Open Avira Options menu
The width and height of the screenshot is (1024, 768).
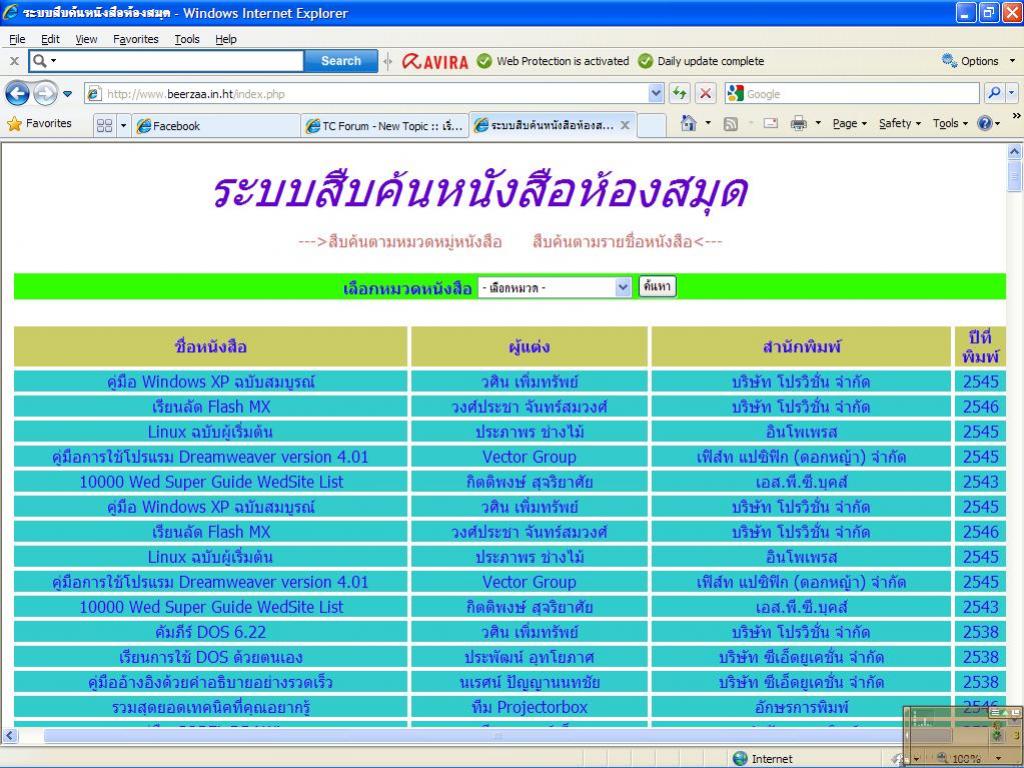coord(978,61)
